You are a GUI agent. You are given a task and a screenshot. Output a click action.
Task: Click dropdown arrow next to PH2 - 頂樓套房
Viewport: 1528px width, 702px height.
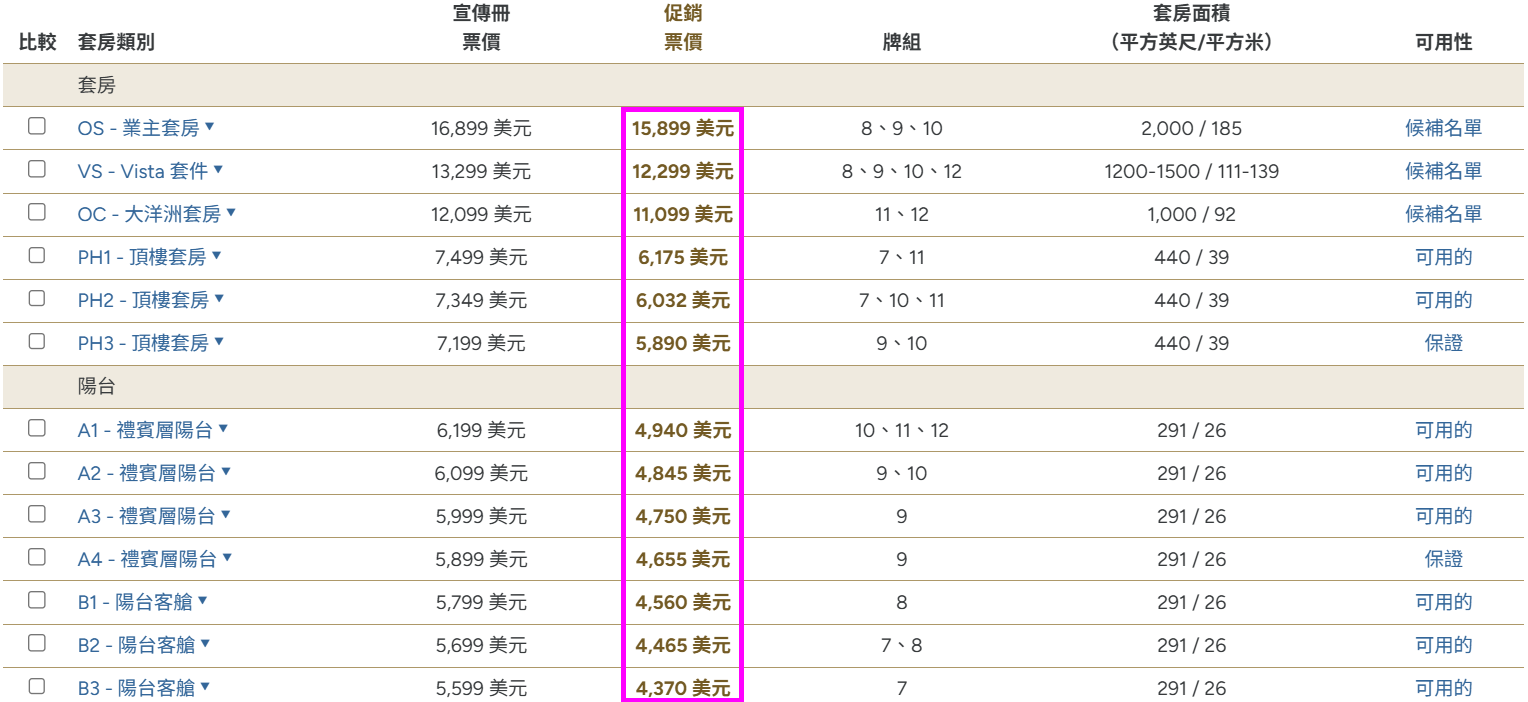point(219,299)
